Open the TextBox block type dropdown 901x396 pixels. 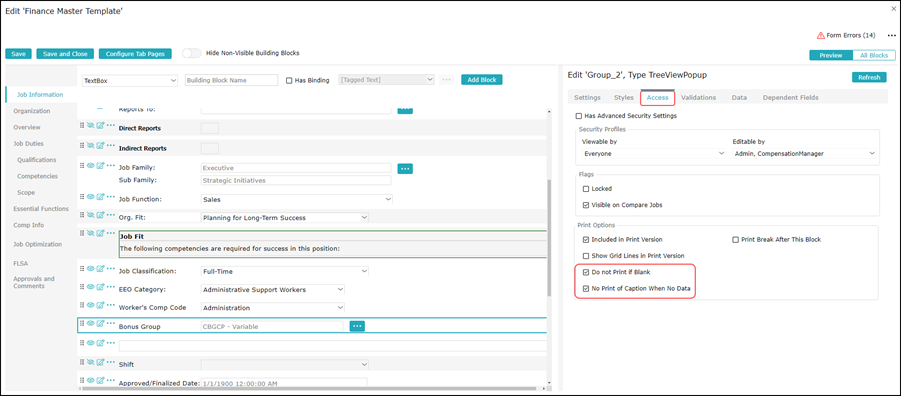coord(130,80)
